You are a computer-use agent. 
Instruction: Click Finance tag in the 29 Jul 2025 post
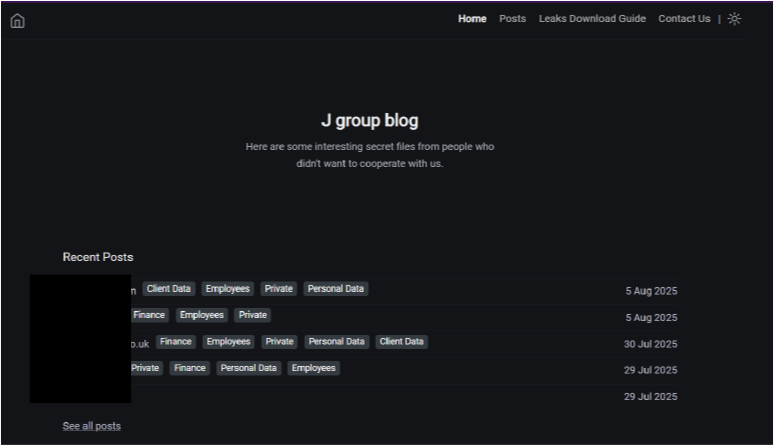pos(189,368)
